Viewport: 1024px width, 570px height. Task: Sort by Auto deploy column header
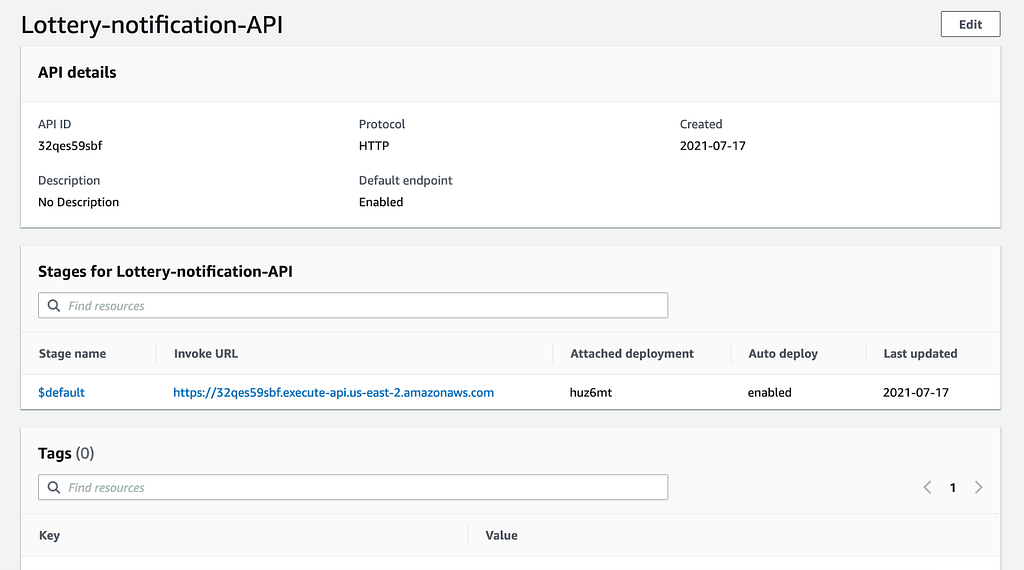pyautogui.click(x=783, y=353)
